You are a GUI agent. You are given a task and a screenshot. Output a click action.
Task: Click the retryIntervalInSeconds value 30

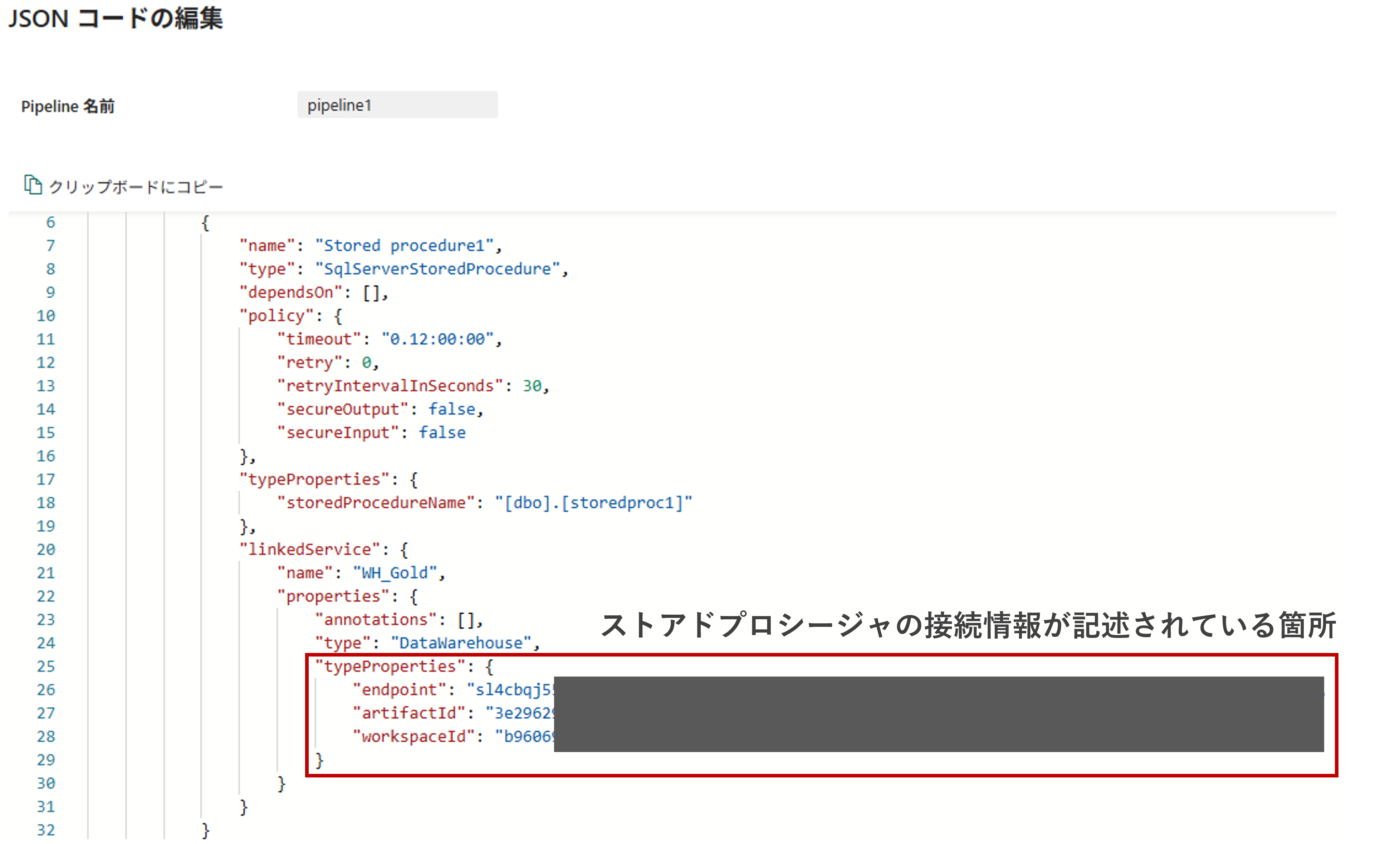point(532,386)
